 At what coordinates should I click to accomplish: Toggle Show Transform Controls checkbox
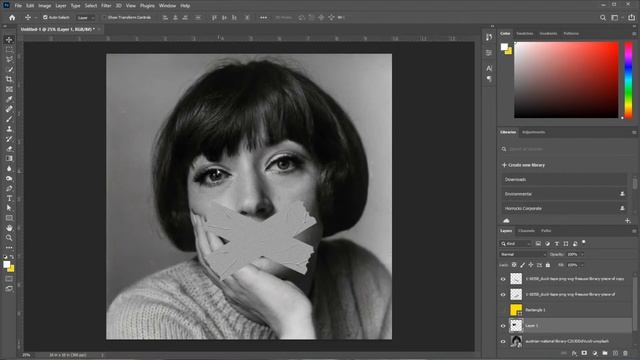tap(104, 18)
